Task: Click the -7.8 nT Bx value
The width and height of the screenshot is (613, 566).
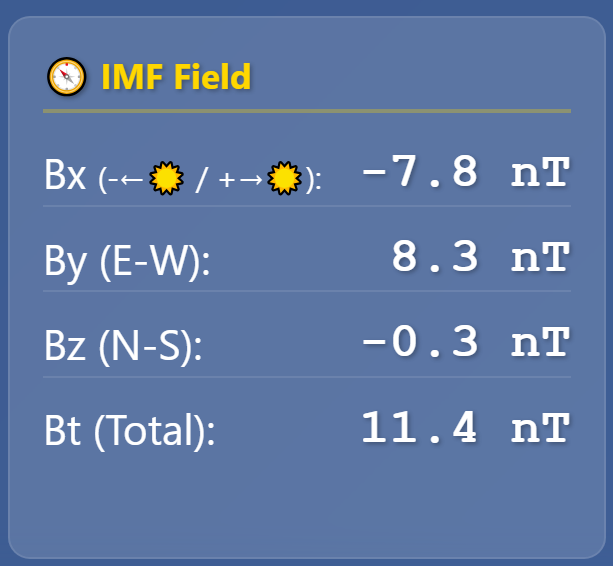Action: [466, 171]
